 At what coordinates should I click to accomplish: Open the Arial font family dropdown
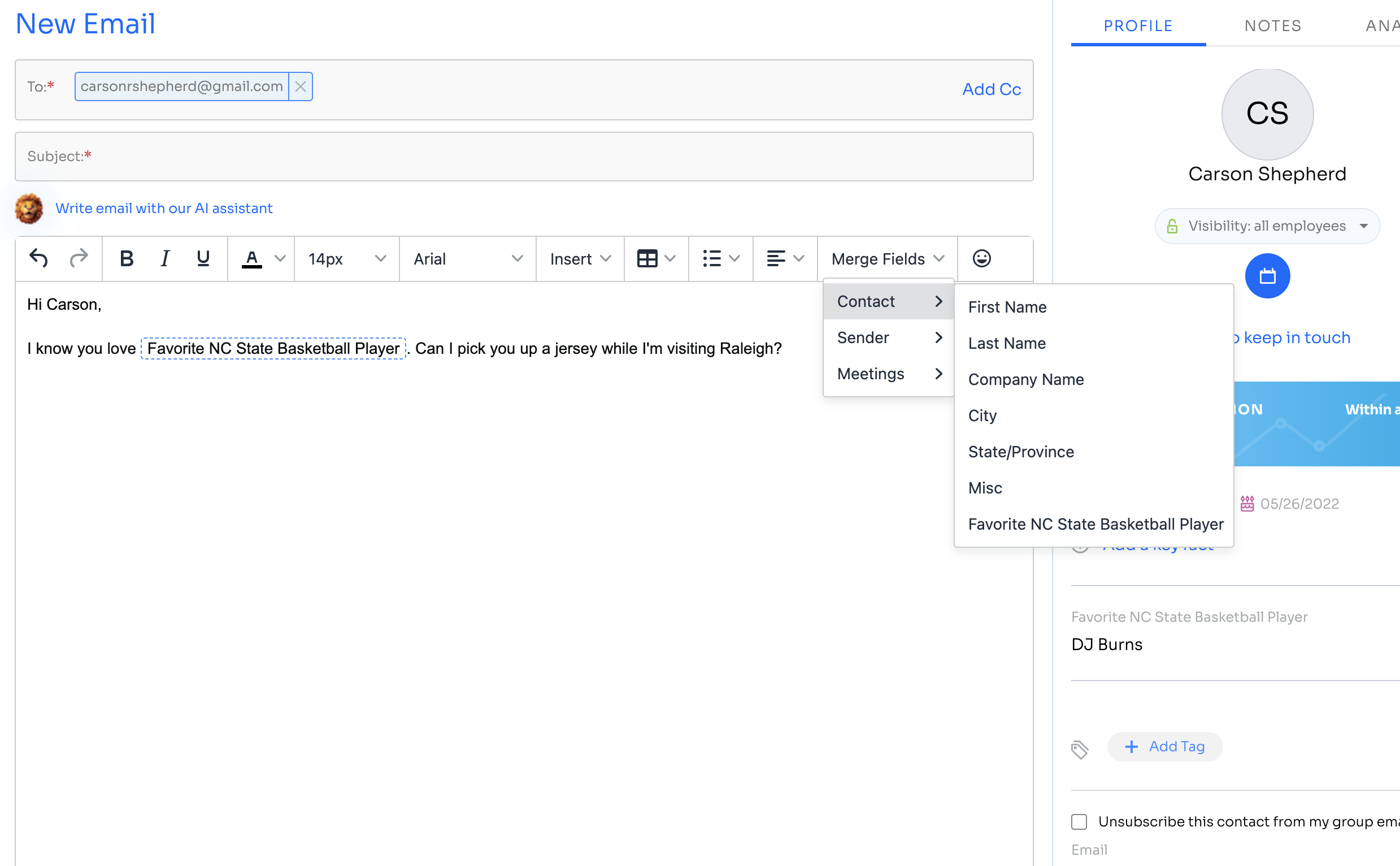click(x=468, y=259)
